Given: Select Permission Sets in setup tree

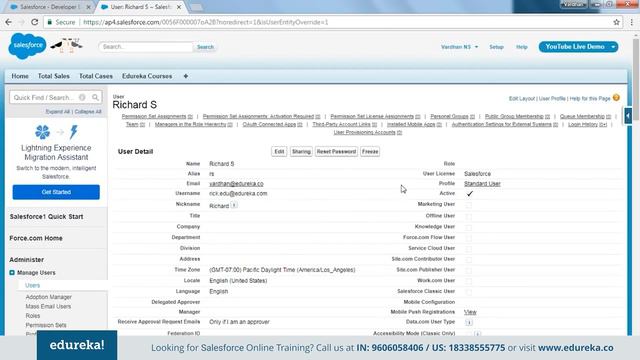Looking at the screenshot, I should [46, 325].
